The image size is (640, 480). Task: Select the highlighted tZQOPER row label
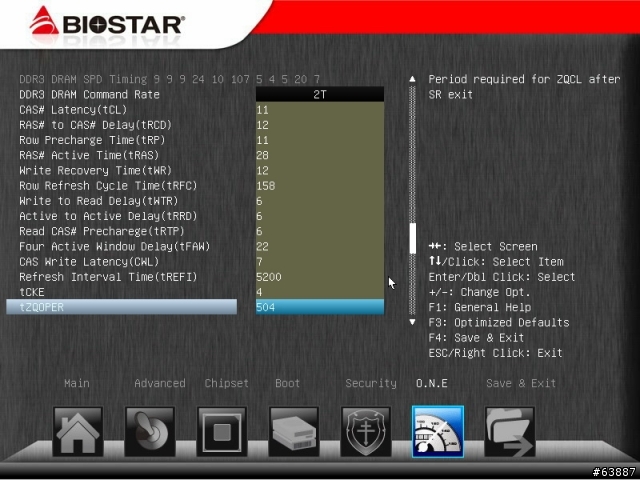click(x=122, y=307)
